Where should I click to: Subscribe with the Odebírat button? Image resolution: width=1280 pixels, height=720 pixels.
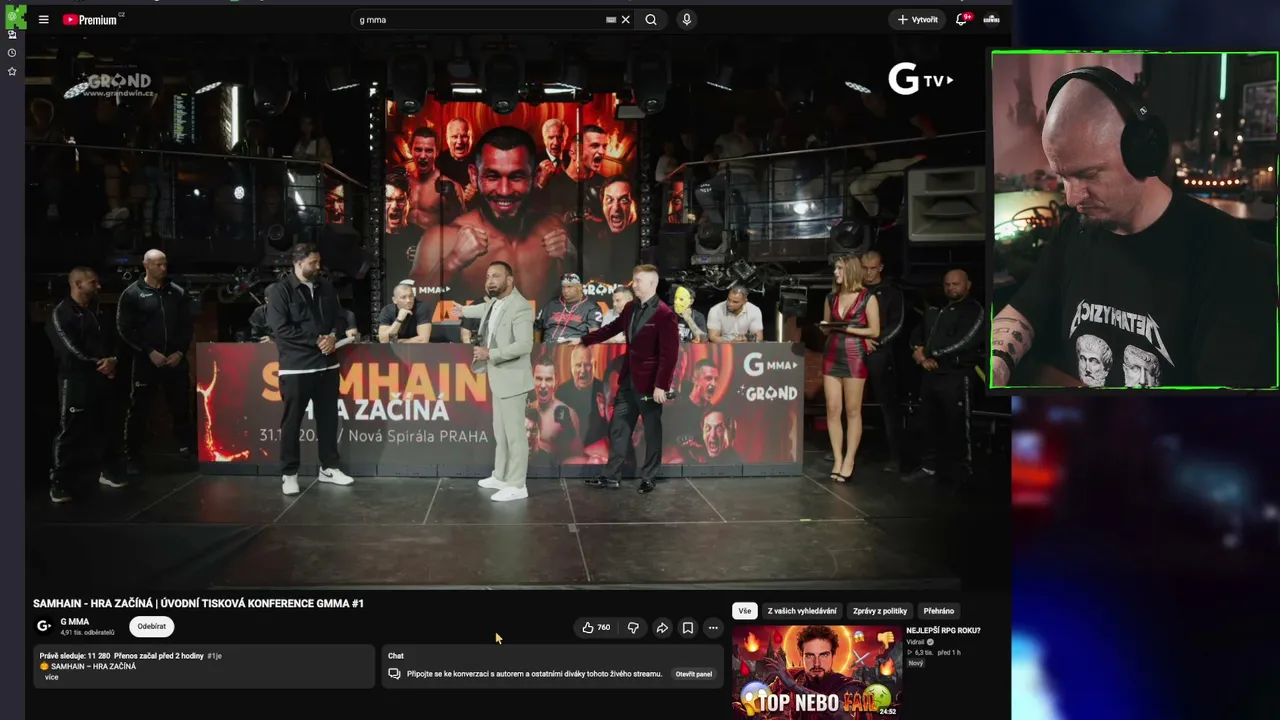coord(152,627)
